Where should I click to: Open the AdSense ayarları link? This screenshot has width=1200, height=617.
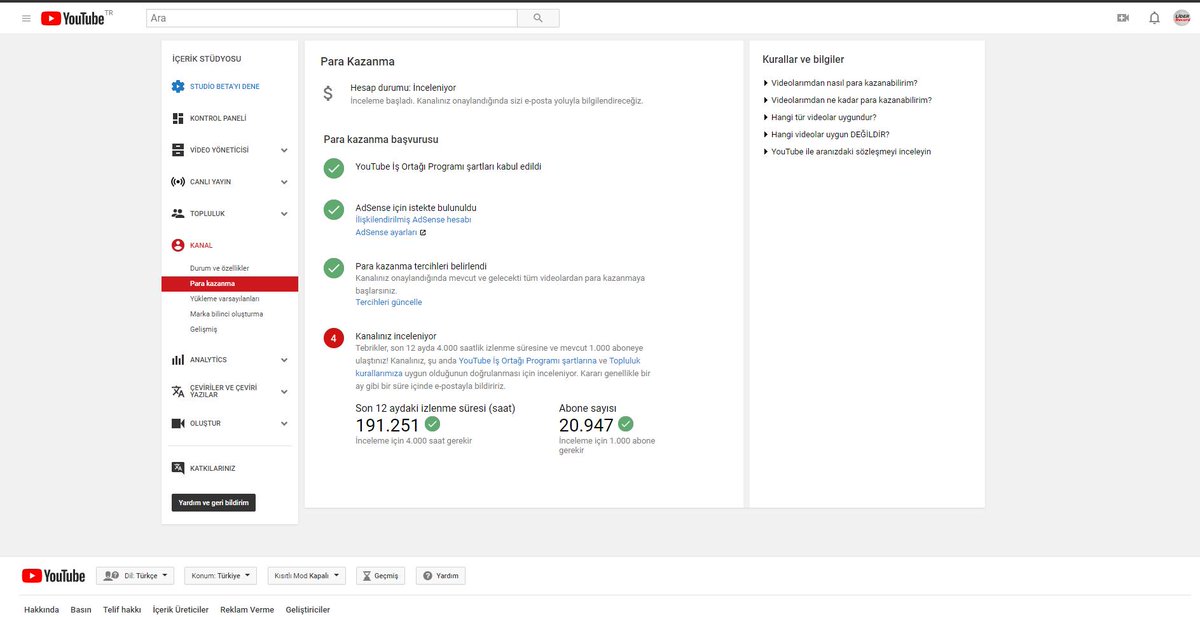pos(386,232)
